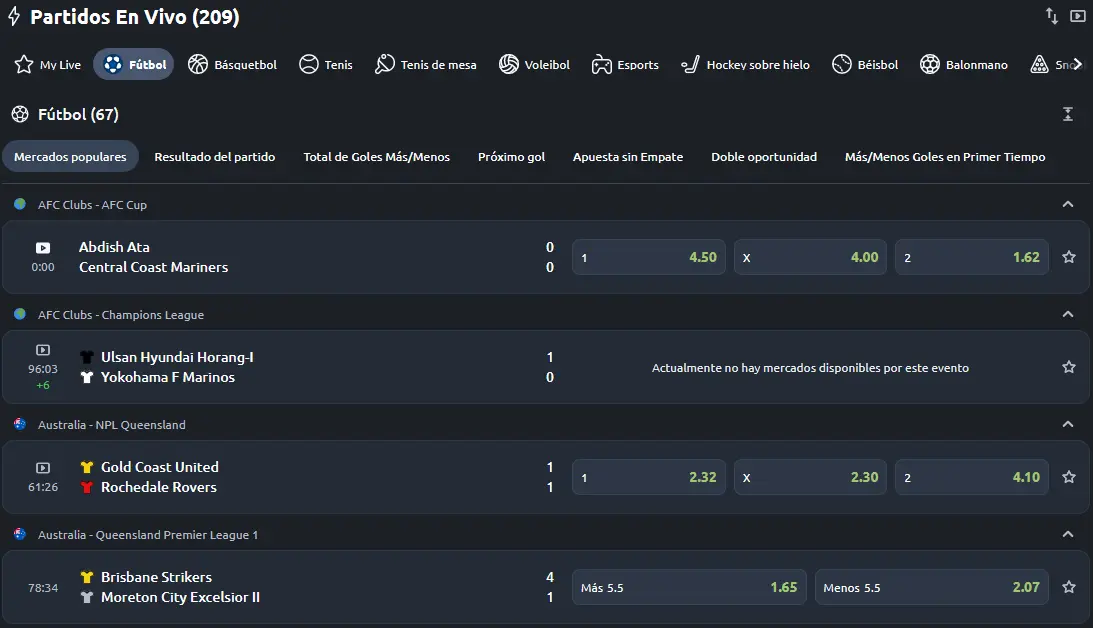Open Rochedale Rovers team name
1093x628 pixels.
coord(159,488)
